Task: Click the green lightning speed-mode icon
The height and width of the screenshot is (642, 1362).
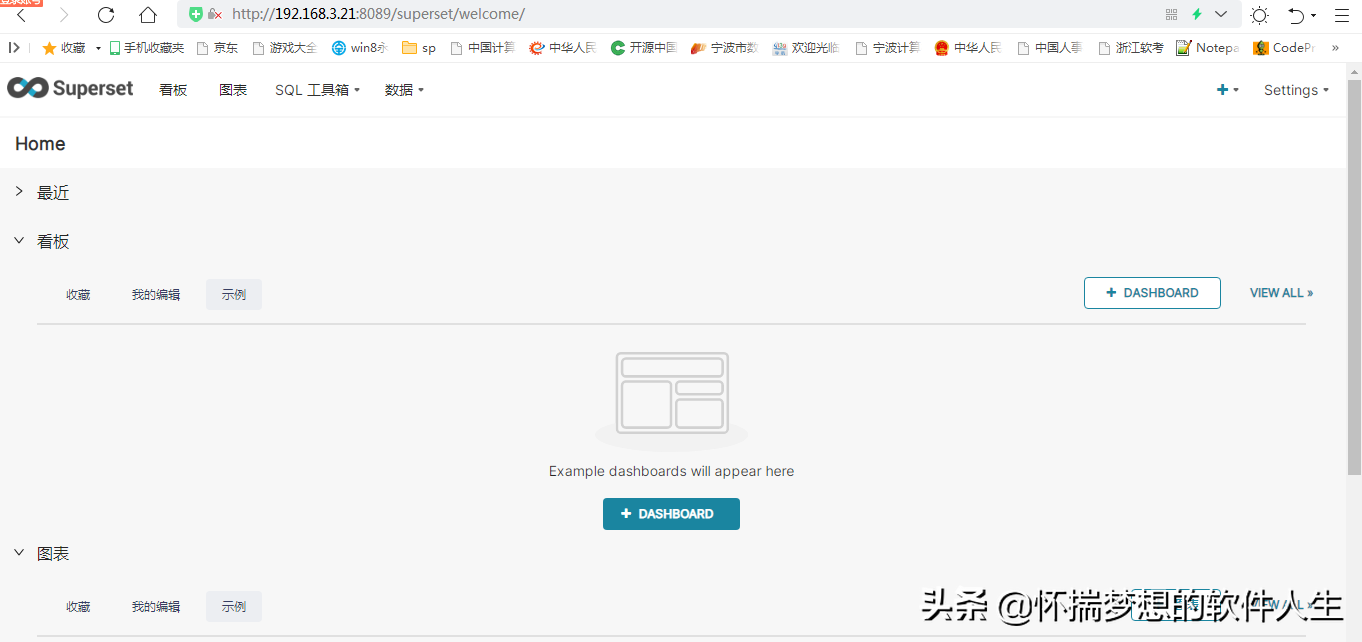Action: click(1197, 14)
